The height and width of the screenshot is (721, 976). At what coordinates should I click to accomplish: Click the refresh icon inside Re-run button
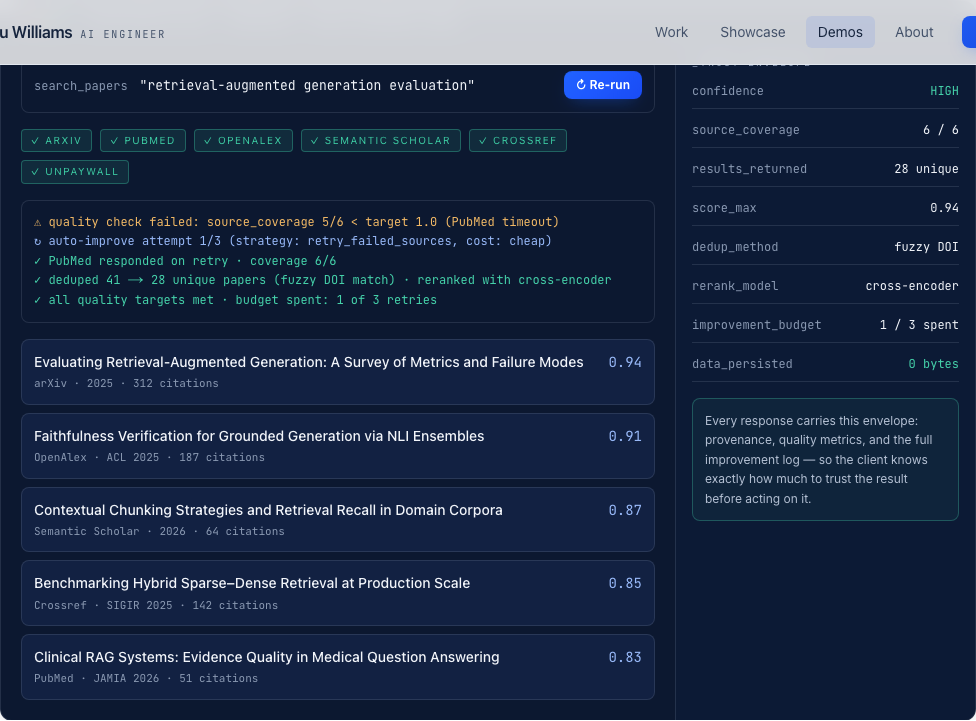581,85
